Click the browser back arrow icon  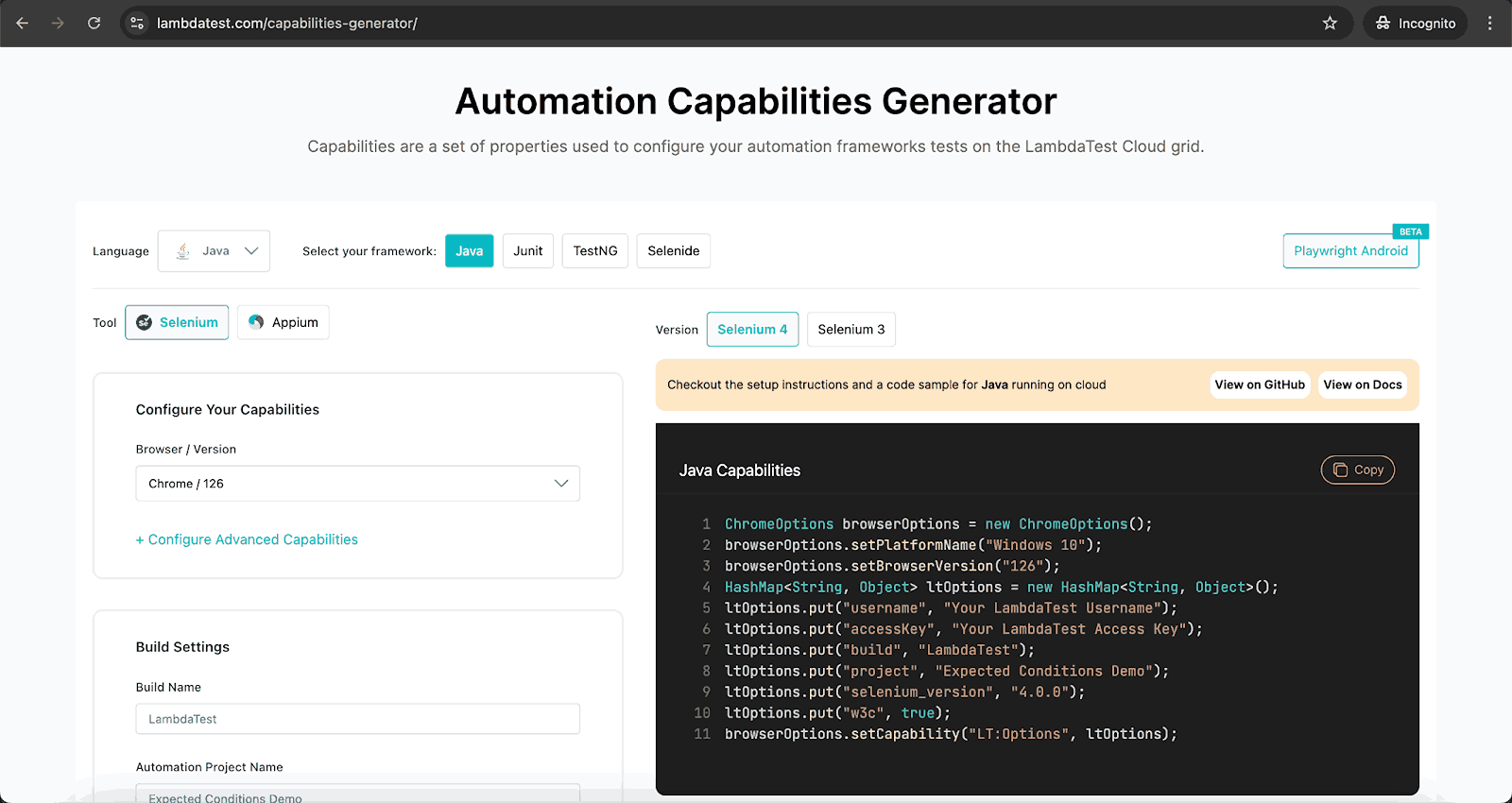tap(23, 23)
